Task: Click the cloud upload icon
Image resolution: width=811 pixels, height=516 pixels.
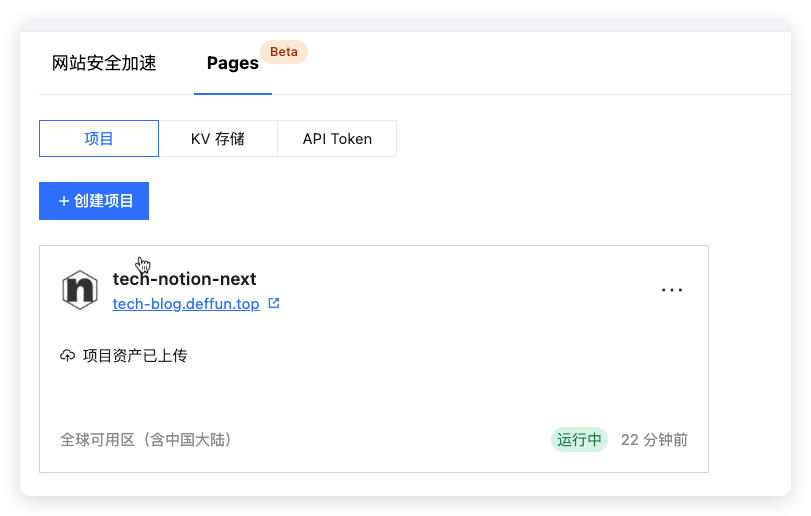Action: [68, 356]
